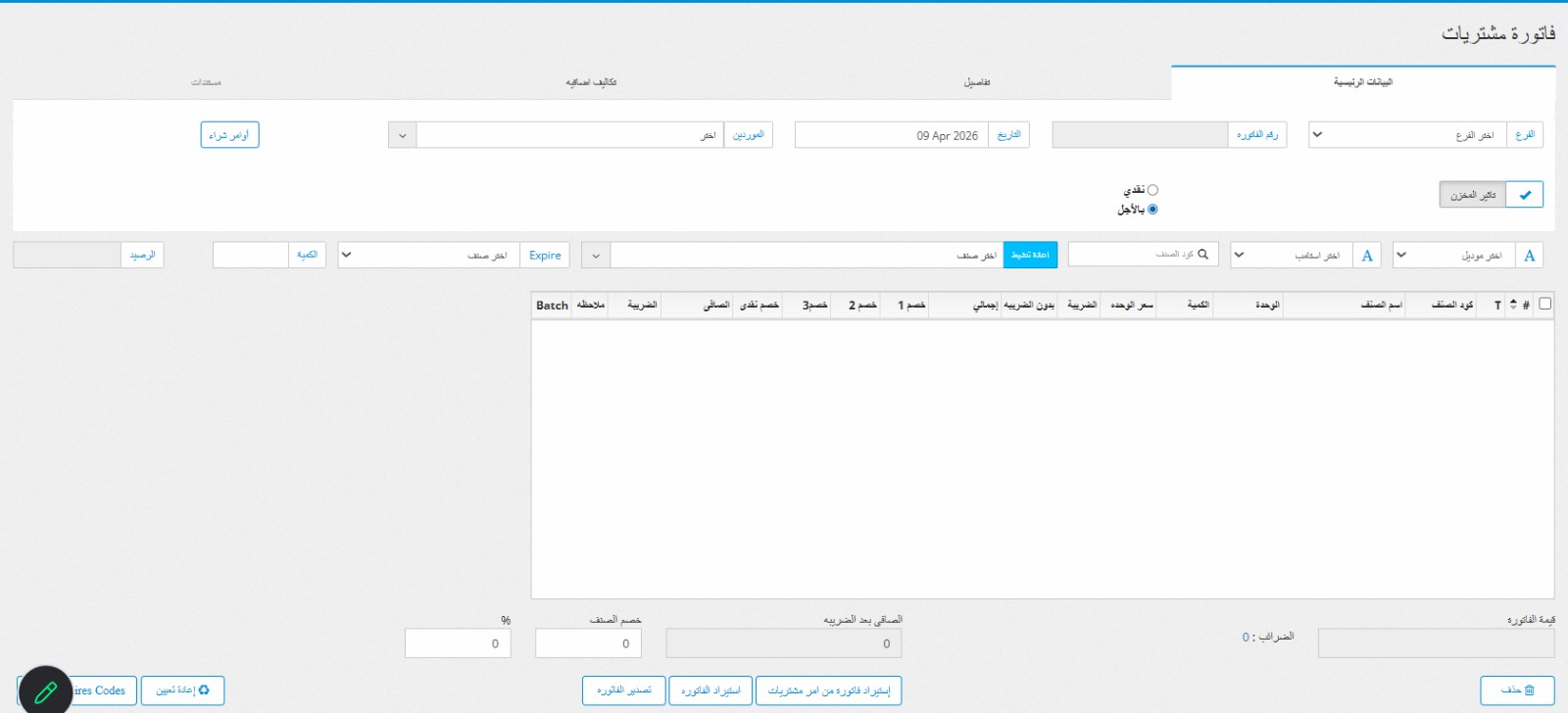Click the Batch column header
This screenshot has height=713, width=1568.
552,306
